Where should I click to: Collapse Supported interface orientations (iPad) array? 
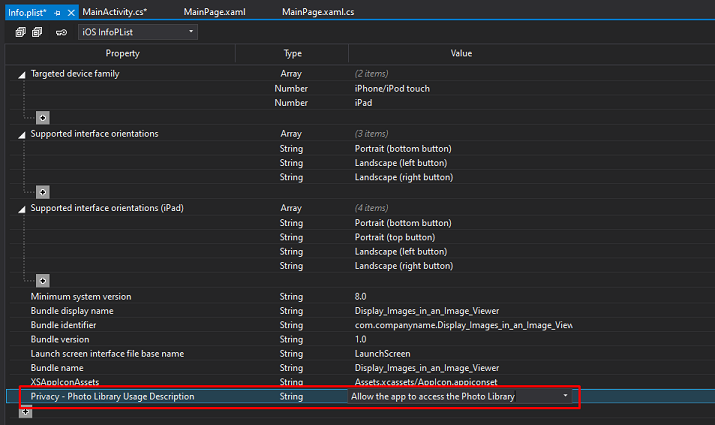click(23, 208)
